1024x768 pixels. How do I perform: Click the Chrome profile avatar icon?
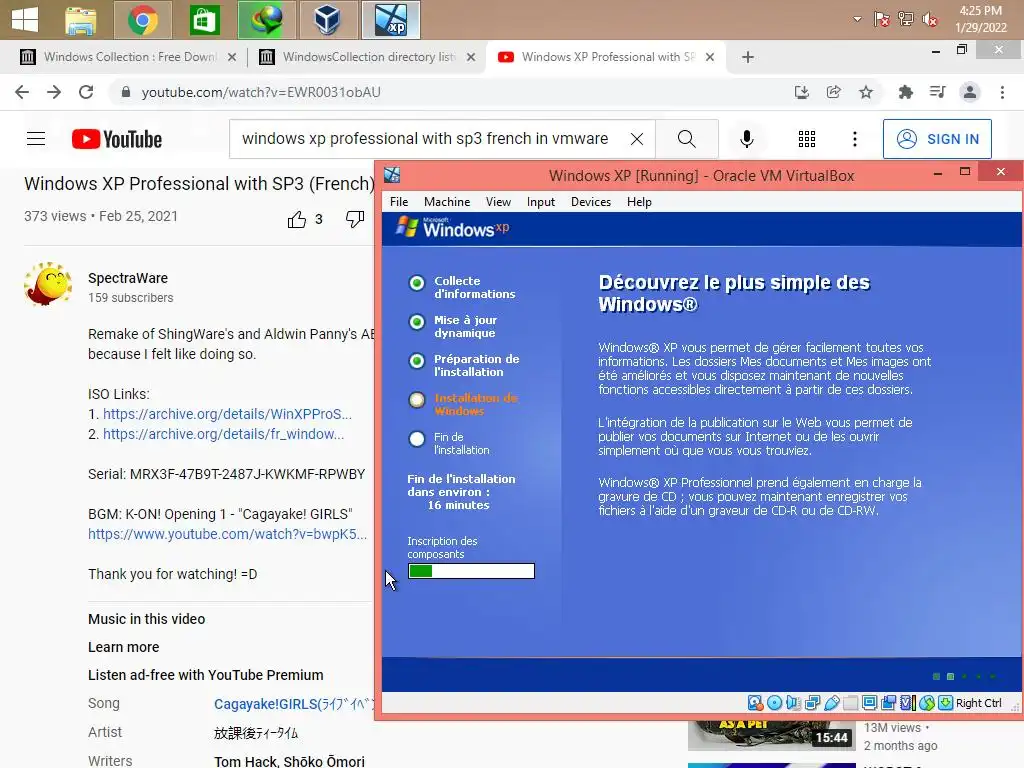pos(970,92)
